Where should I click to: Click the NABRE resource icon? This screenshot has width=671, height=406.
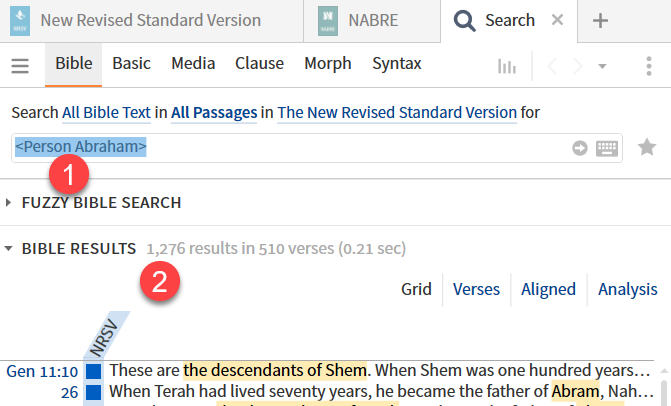pos(328,21)
